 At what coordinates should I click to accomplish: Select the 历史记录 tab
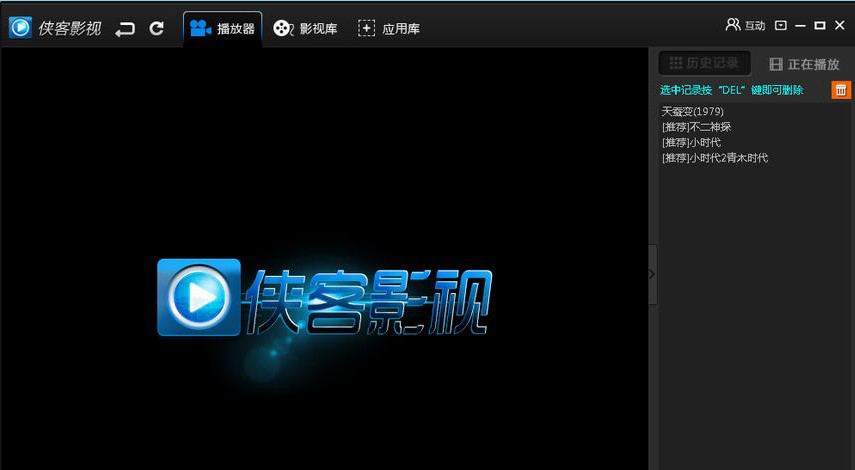[705, 63]
